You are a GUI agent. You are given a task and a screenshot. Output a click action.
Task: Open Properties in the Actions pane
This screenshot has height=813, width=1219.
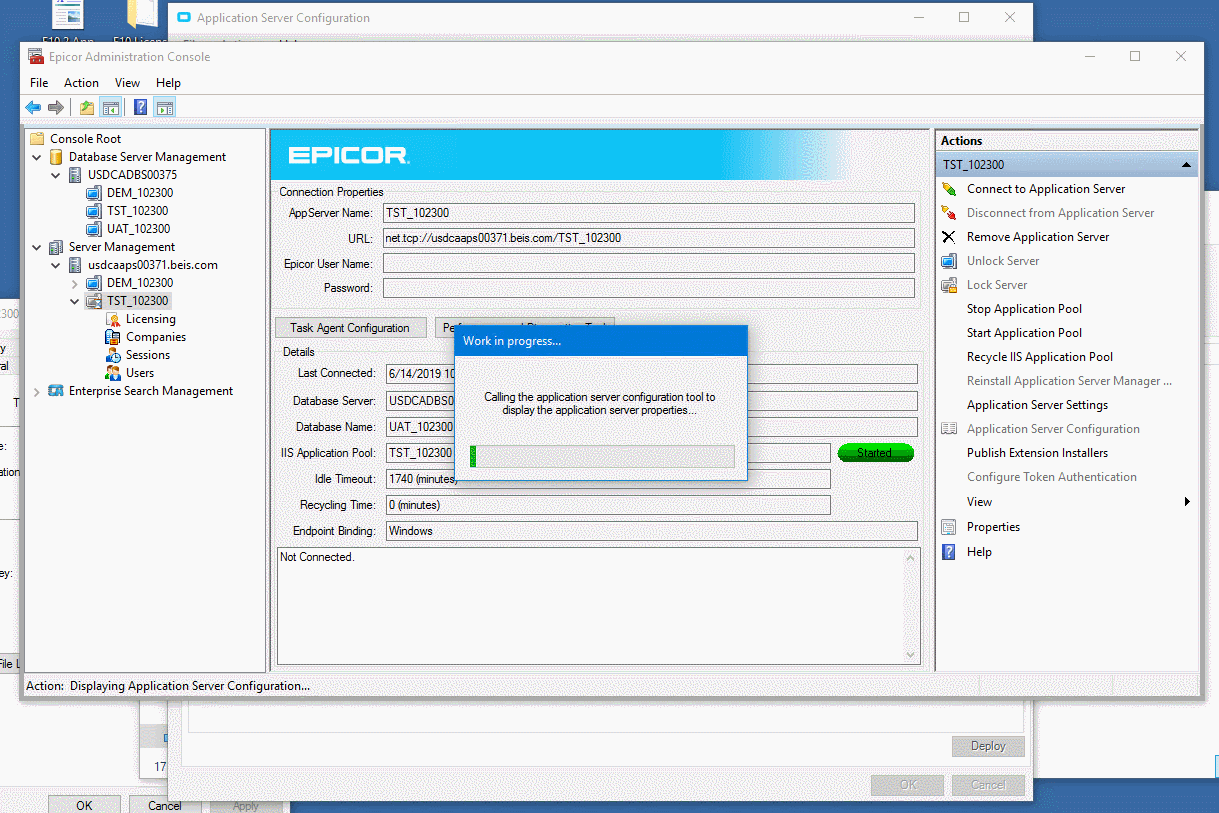click(993, 527)
